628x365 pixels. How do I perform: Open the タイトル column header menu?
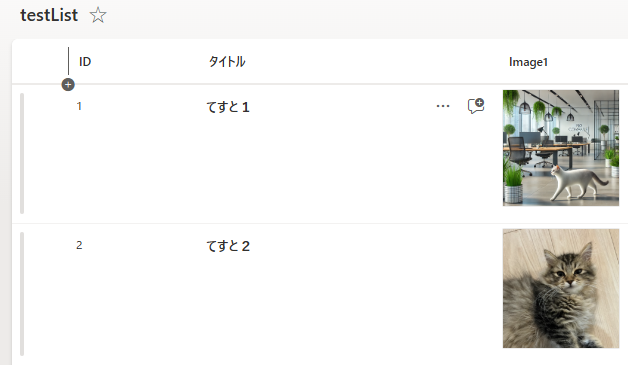click(x=227, y=62)
